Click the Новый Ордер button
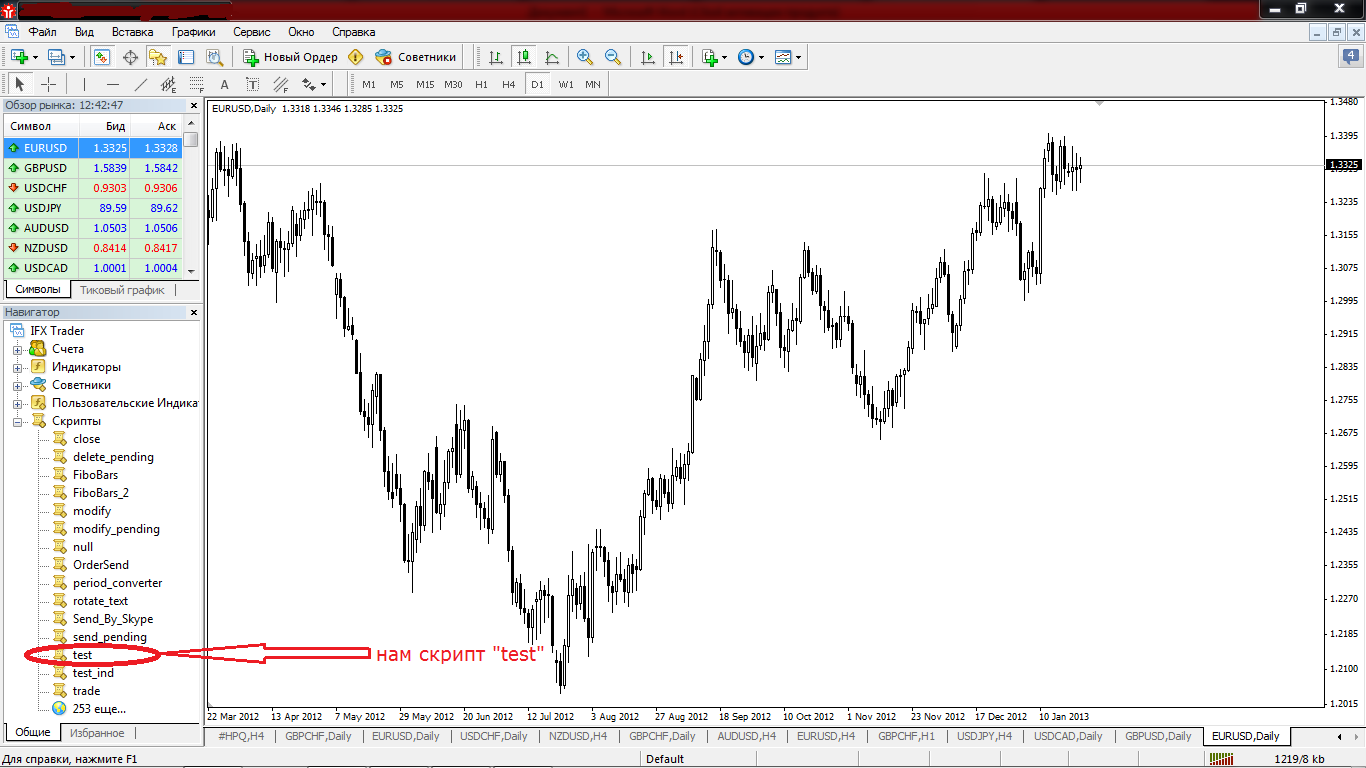The height and width of the screenshot is (768, 1366). pos(291,57)
